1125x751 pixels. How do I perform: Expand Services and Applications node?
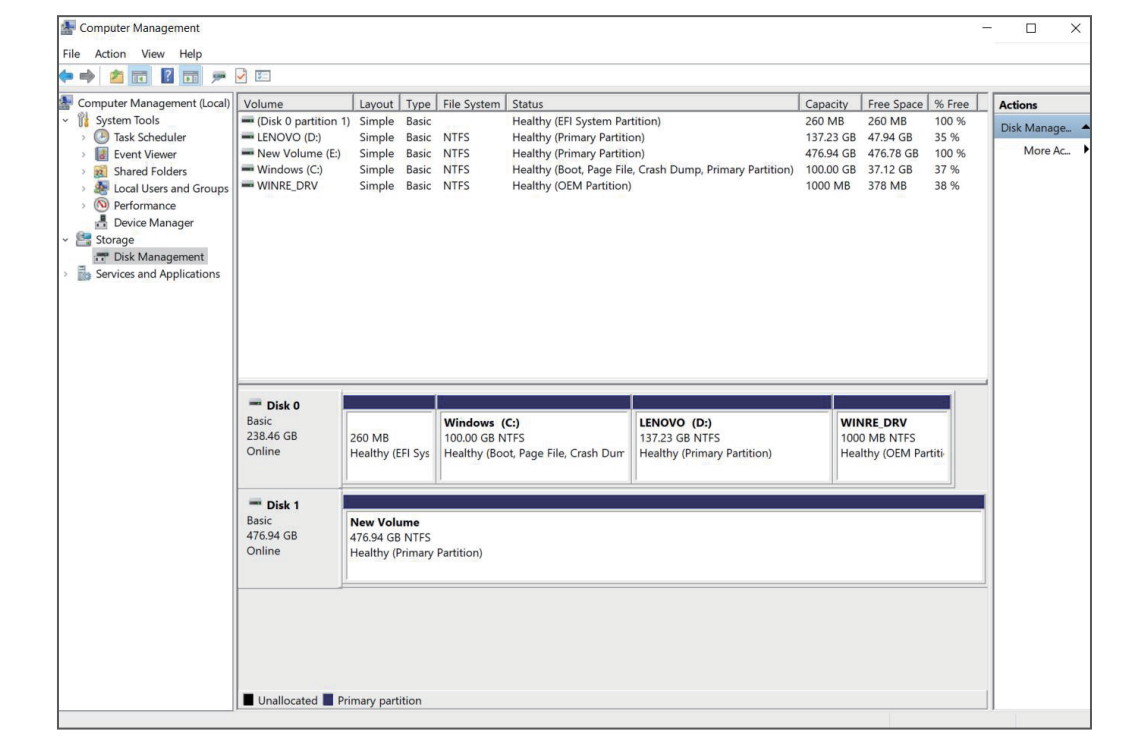66,274
